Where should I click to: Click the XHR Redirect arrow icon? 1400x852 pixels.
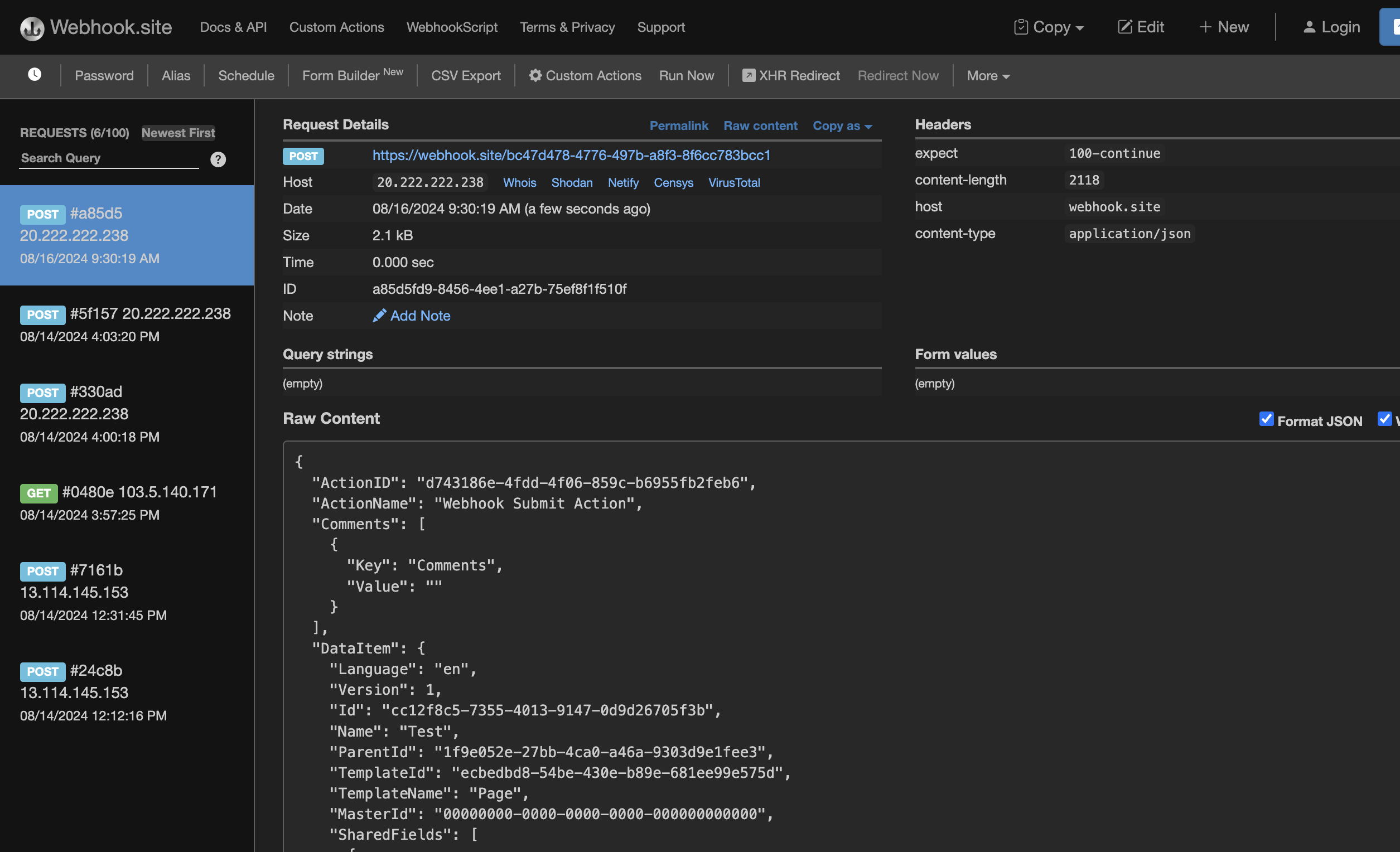(x=749, y=75)
